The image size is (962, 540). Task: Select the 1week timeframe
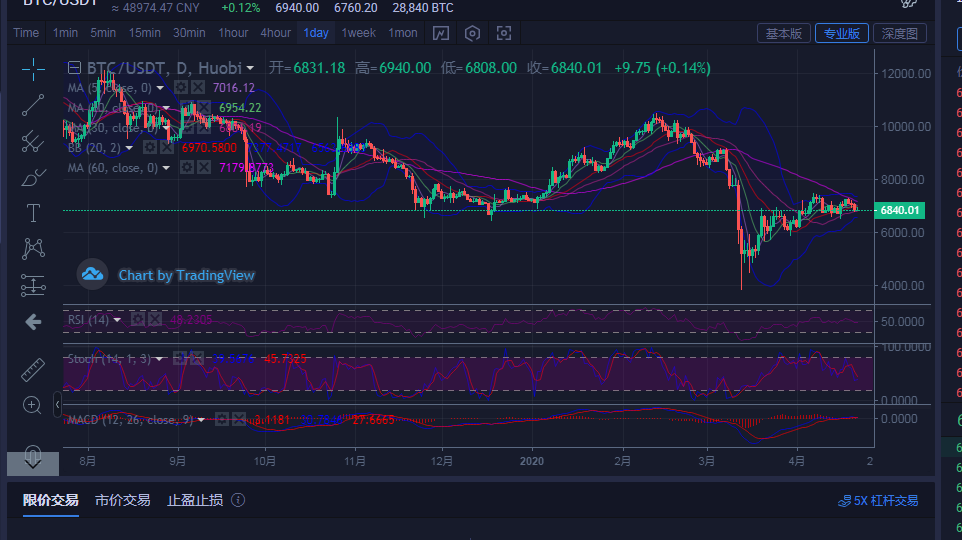(358, 33)
